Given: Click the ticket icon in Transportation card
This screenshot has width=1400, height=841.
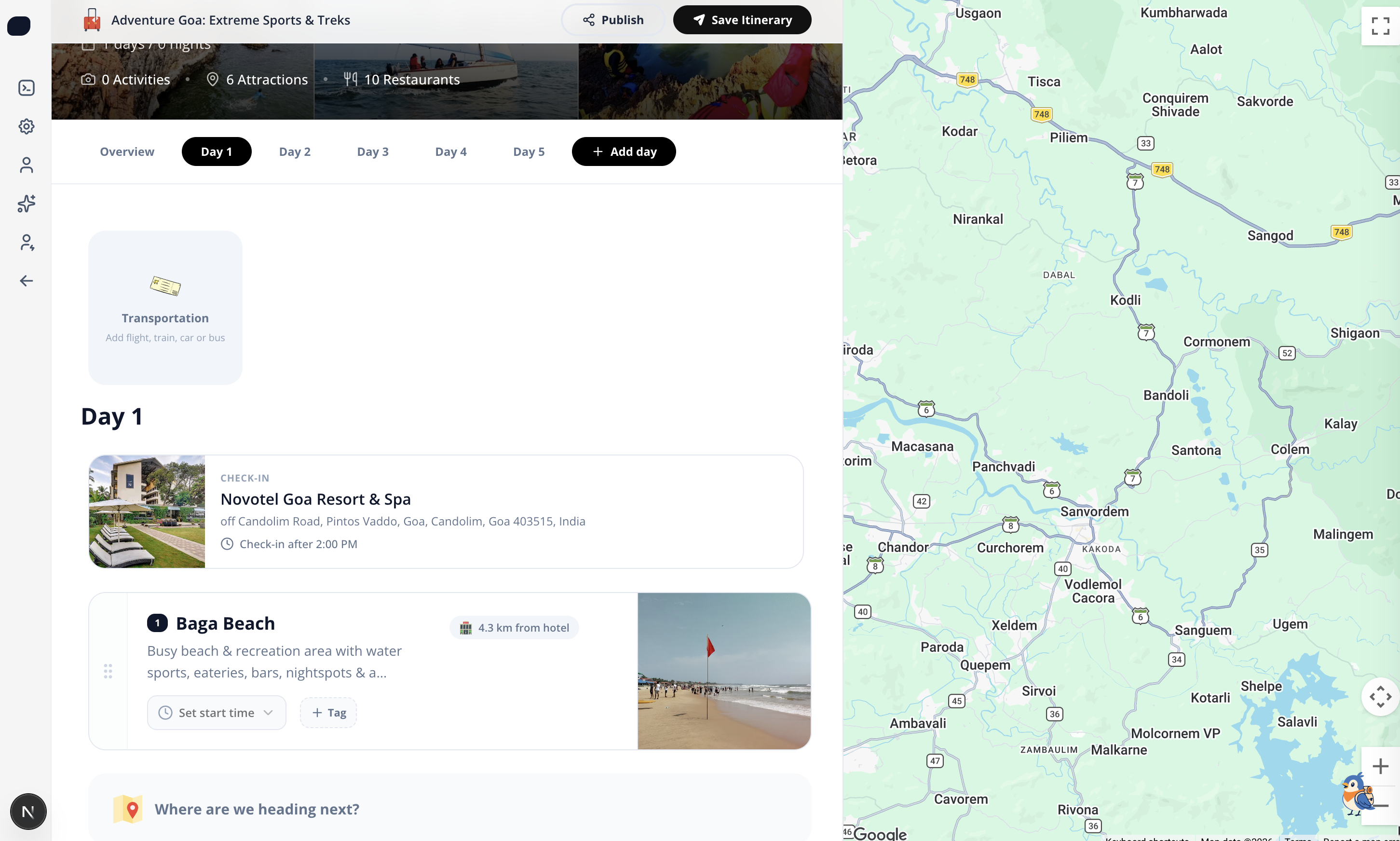Looking at the screenshot, I should pyautogui.click(x=165, y=286).
